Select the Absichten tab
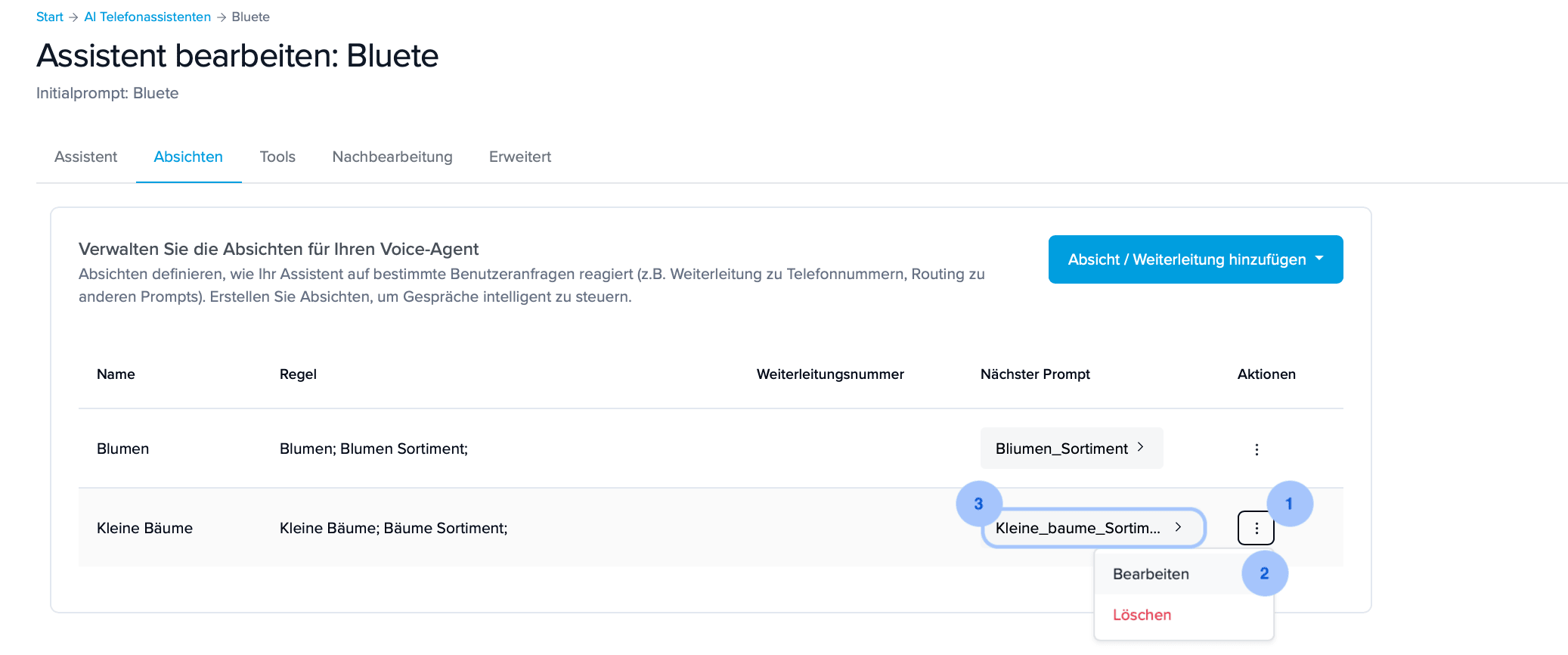The width and height of the screenshot is (1568, 655). pos(188,157)
